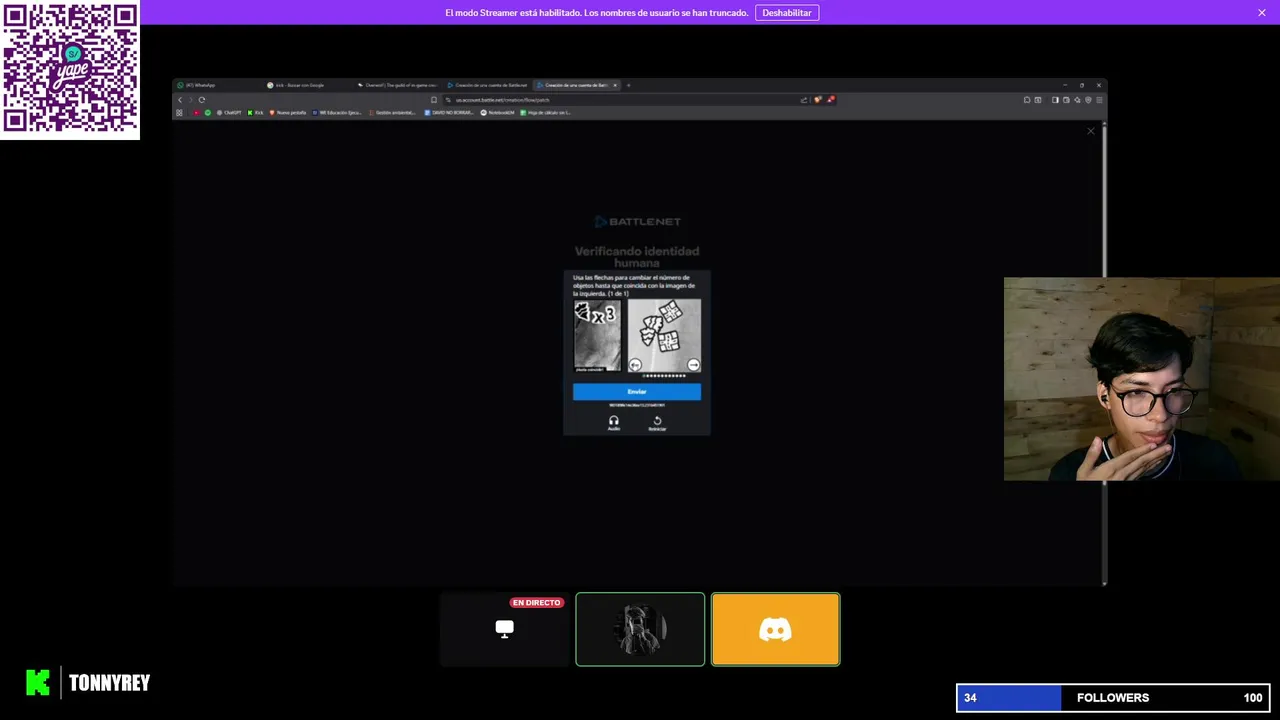The height and width of the screenshot is (720, 1280).
Task: Click the screen share EN DIRECTO tile
Action: (504, 629)
